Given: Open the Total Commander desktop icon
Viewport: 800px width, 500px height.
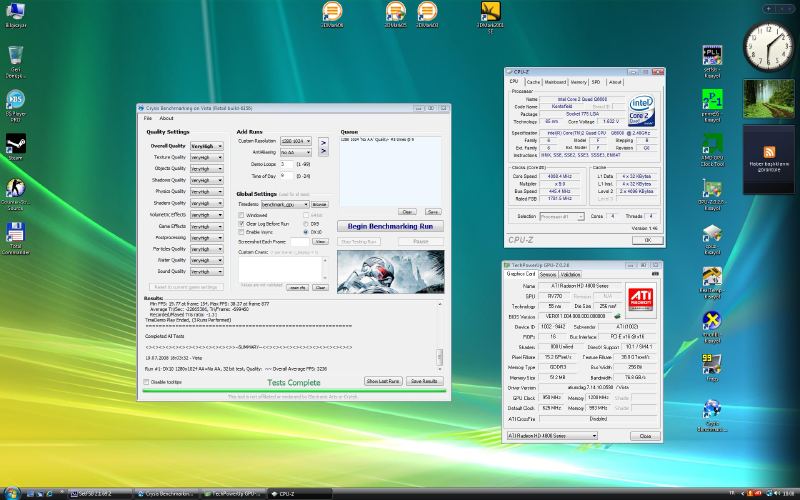Looking at the screenshot, I should point(15,232).
